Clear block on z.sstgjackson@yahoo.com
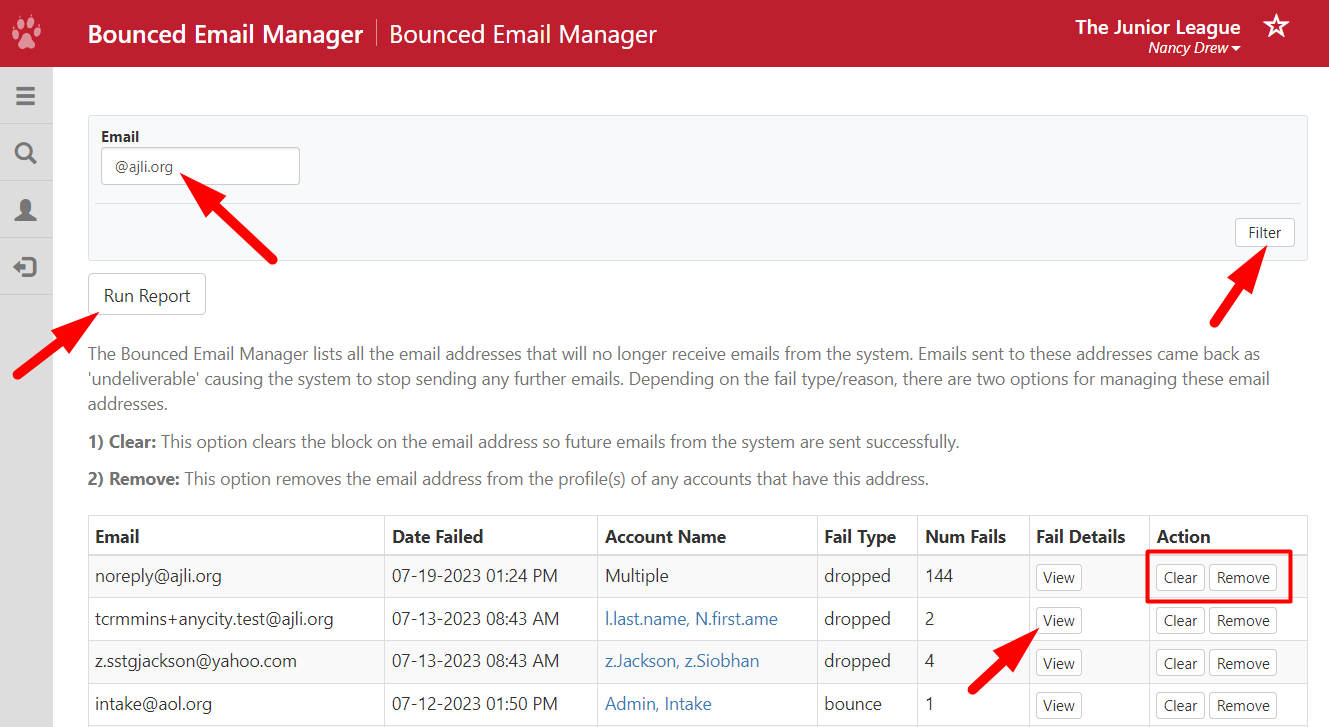 pos(1180,664)
